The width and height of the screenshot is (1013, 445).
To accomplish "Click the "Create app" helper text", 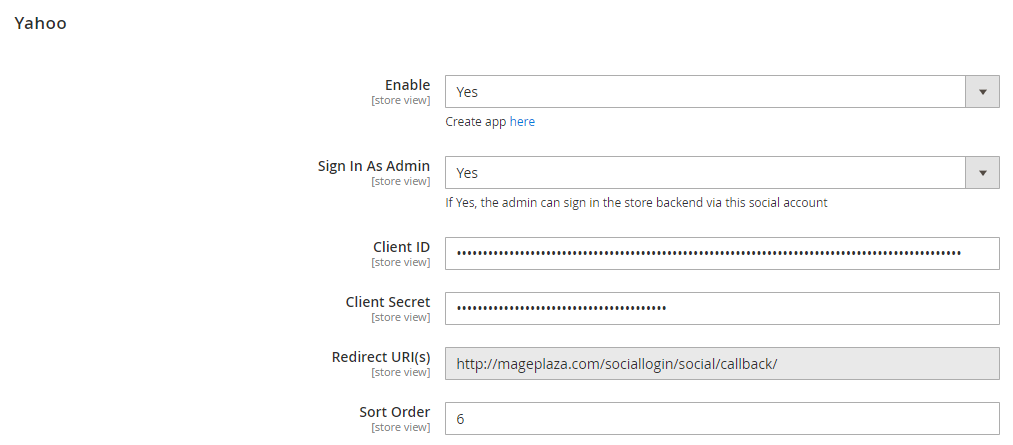I will [x=475, y=122].
